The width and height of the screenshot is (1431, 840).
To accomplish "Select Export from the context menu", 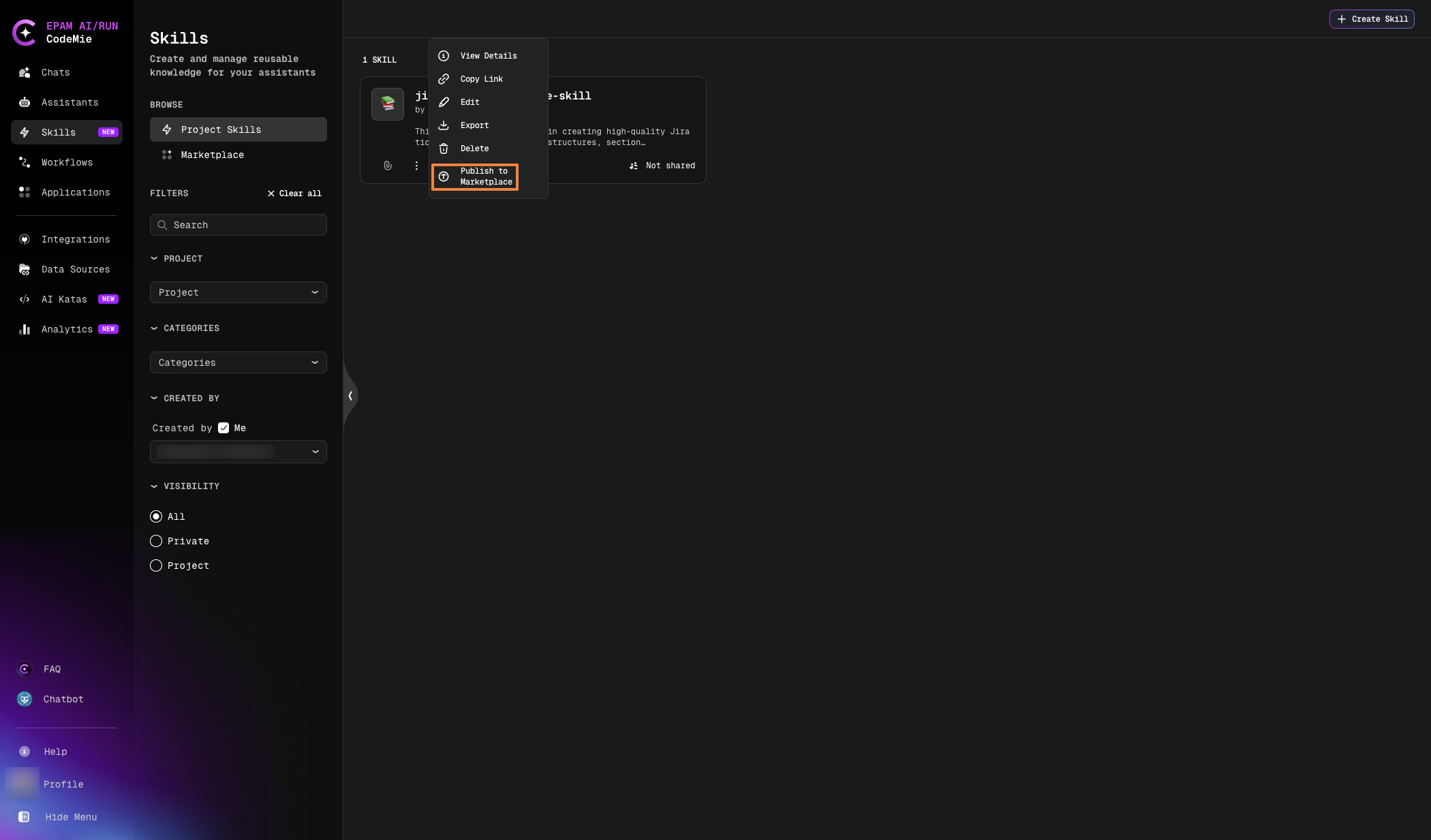I will click(474, 125).
